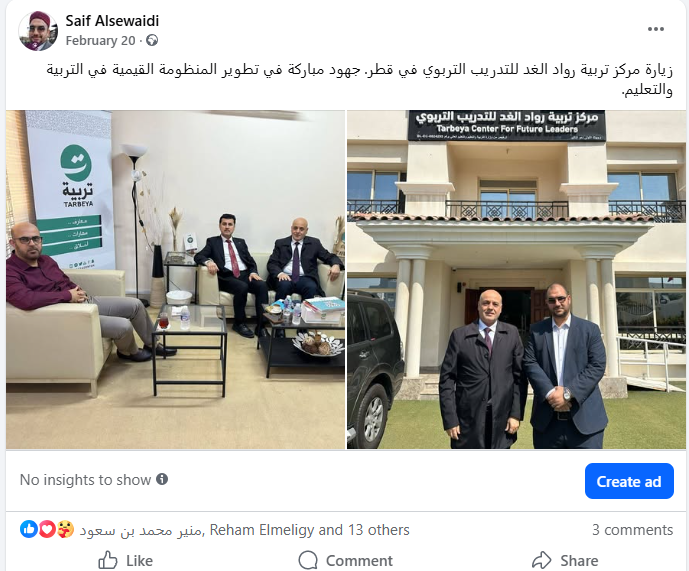689x571 pixels.
Task: Click the Arabic name منير محمد بن سعود
Action: (x=141, y=531)
